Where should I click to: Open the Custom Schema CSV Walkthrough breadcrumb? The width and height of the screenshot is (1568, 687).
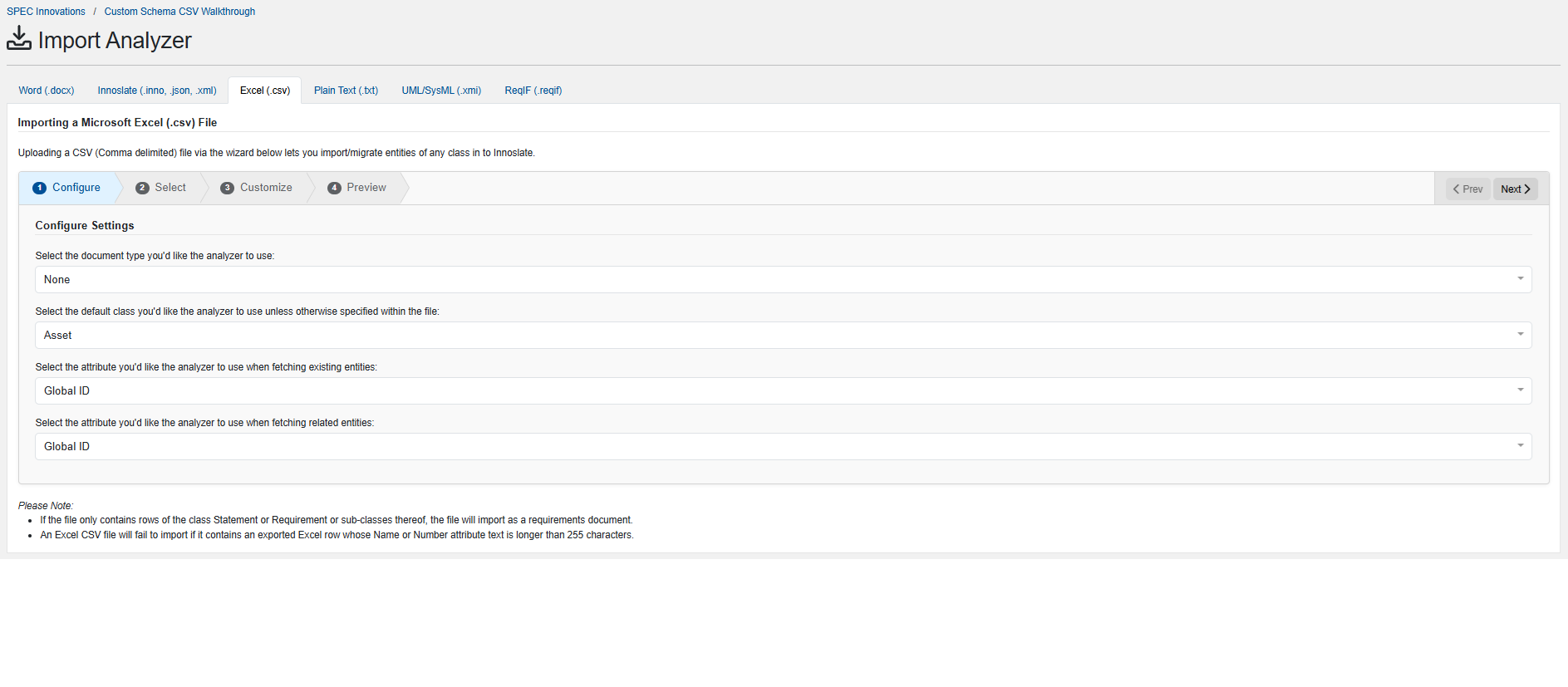[x=179, y=12]
